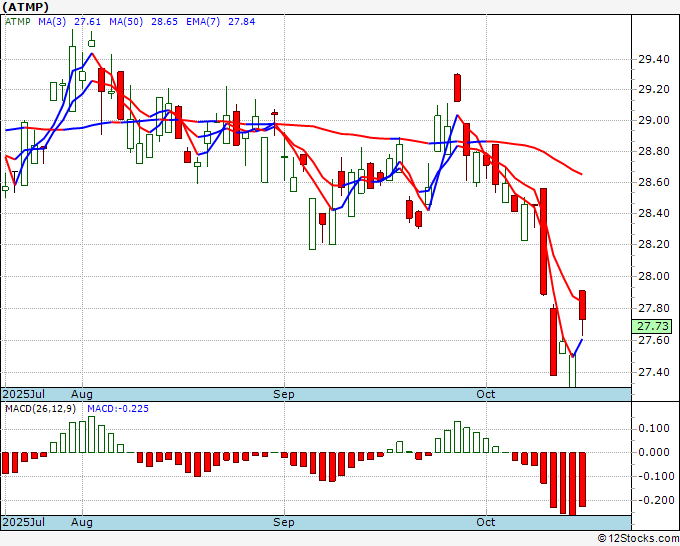This screenshot has height=546, width=680.
Task: Click the MACD:-0.225 value readout
Action: 118,409
